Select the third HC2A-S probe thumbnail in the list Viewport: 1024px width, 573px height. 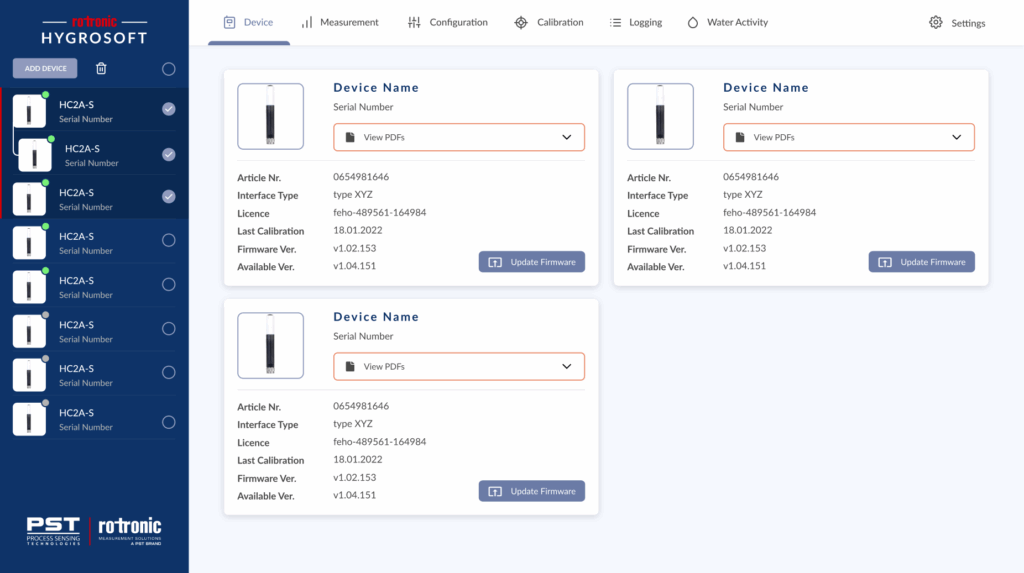click(x=29, y=199)
